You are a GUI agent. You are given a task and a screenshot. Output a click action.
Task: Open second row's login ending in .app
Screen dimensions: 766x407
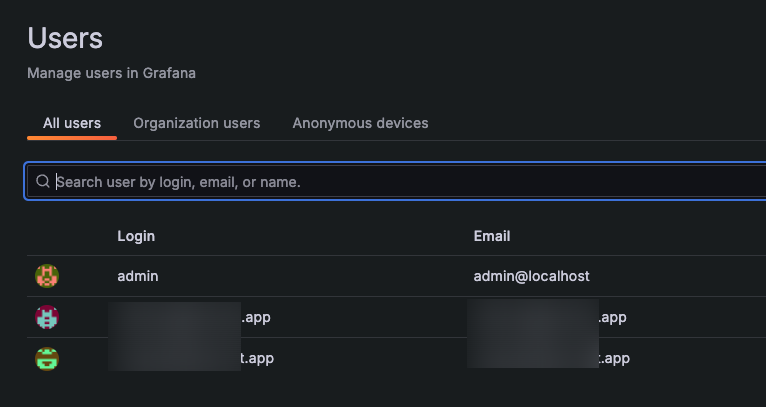[x=256, y=317]
